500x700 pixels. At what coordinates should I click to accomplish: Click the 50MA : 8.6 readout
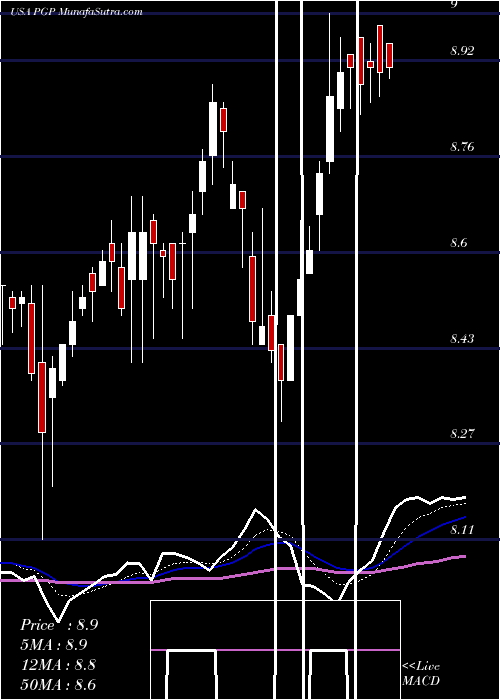(58, 684)
